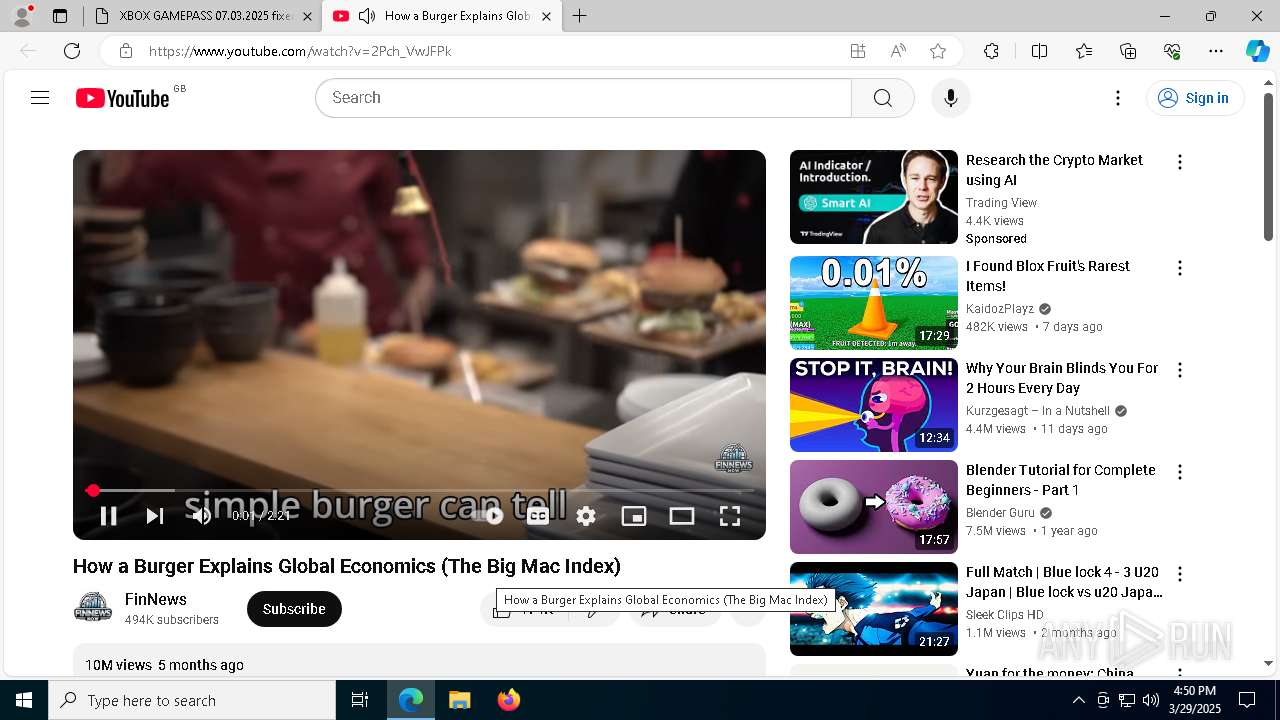
Task: Close the XBOX GAMEPASS tab
Action: pyautogui.click(x=307, y=16)
